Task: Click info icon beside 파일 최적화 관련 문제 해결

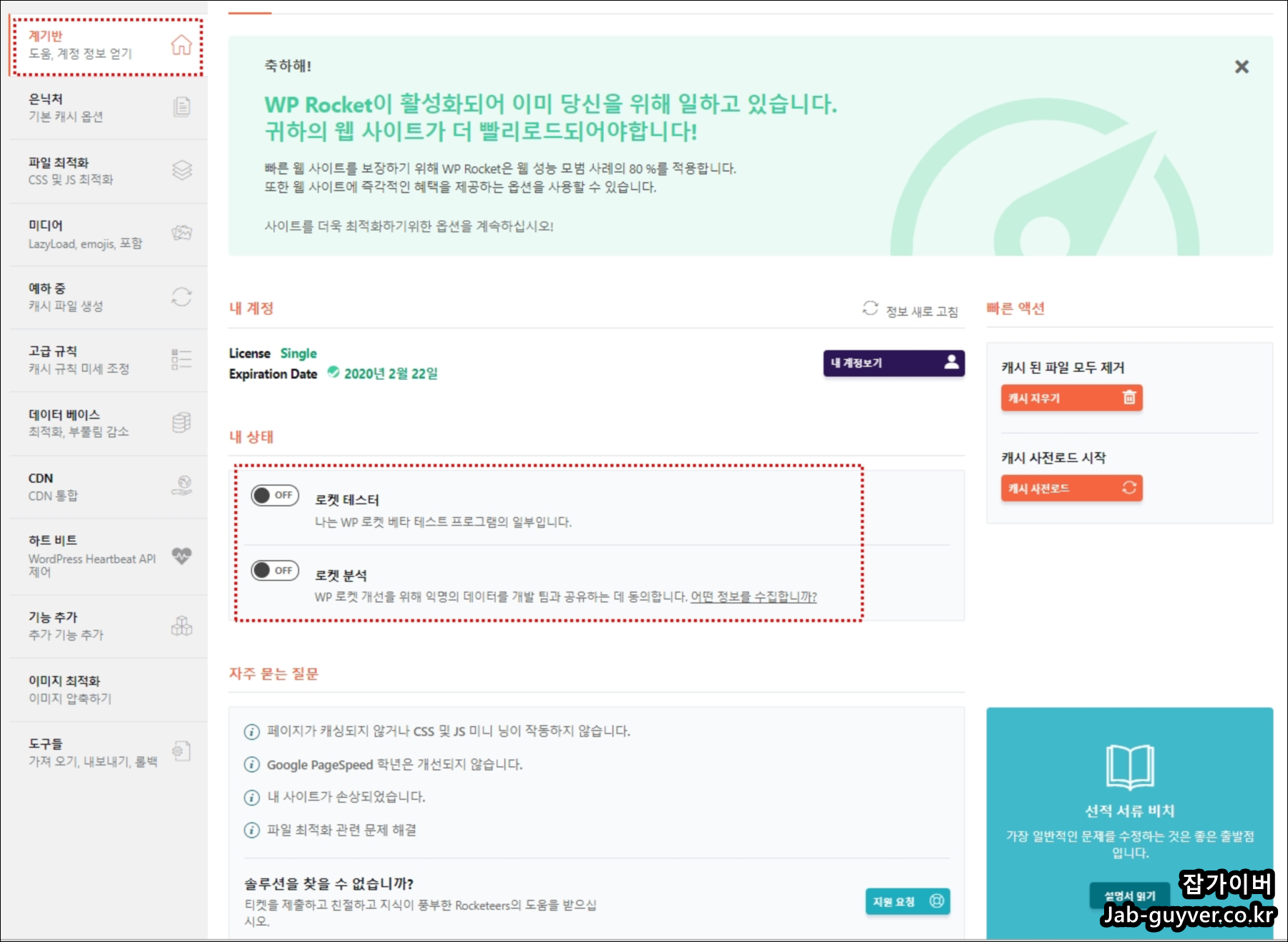Action: (252, 830)
